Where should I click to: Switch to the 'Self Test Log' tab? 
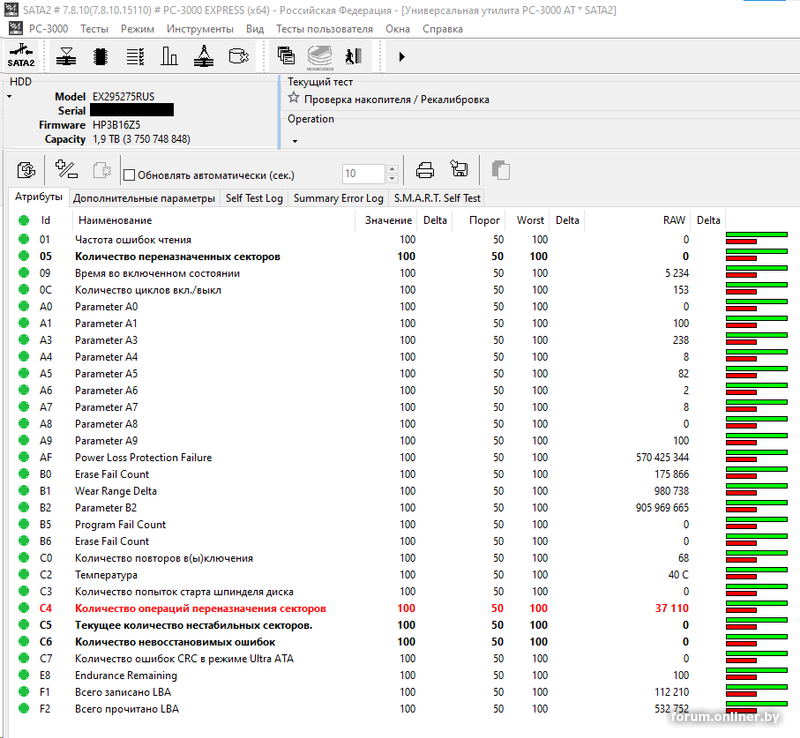pyautogui.click(x=254, y=198)
